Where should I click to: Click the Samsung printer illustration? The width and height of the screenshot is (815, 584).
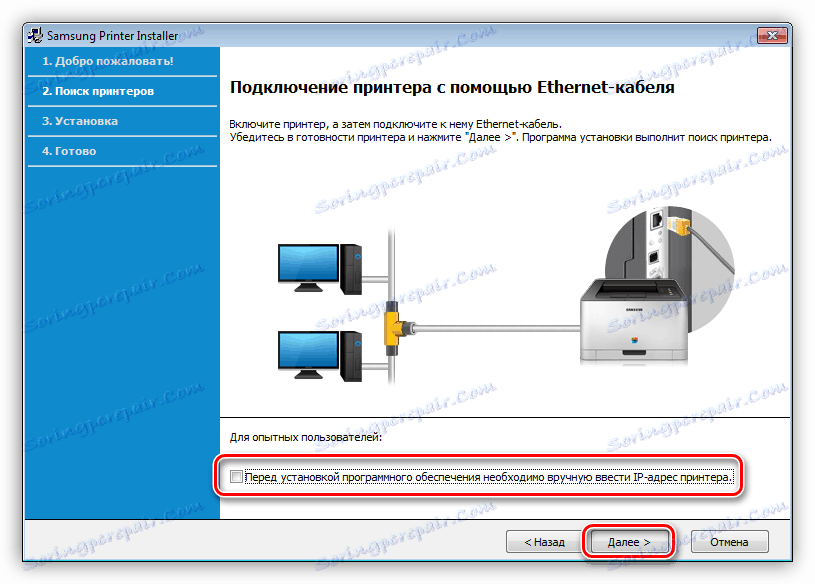pos(634,321)
